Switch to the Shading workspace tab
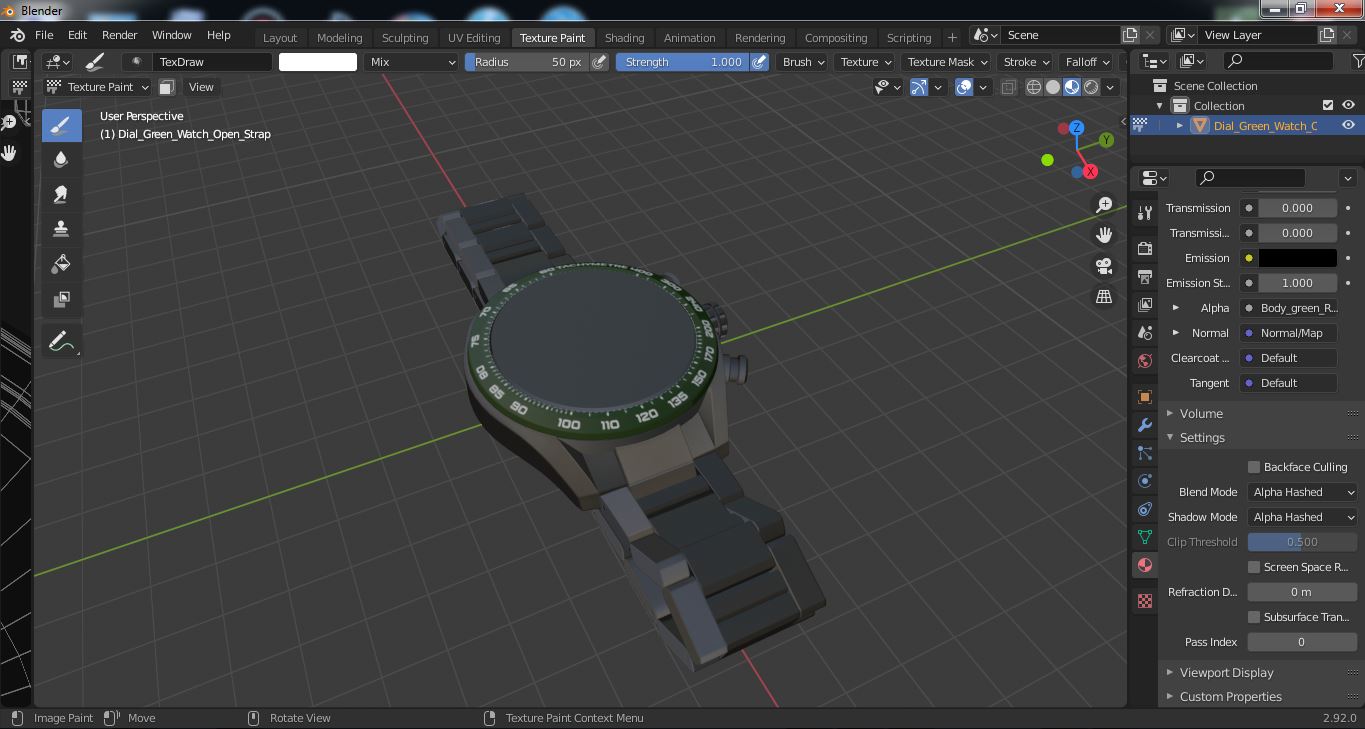This screenshot has height=729, width=1365. (x=624, y=38)
